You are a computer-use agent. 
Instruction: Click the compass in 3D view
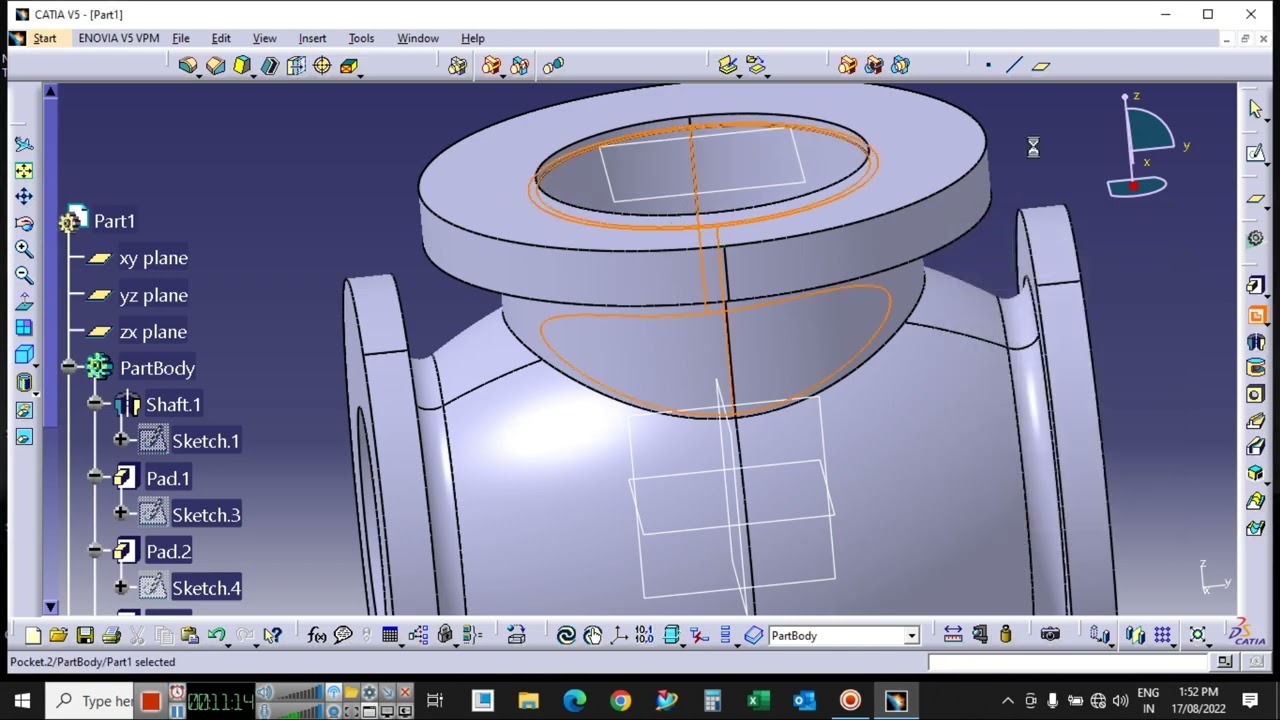pyautogui.click(x=1145, y=147)
